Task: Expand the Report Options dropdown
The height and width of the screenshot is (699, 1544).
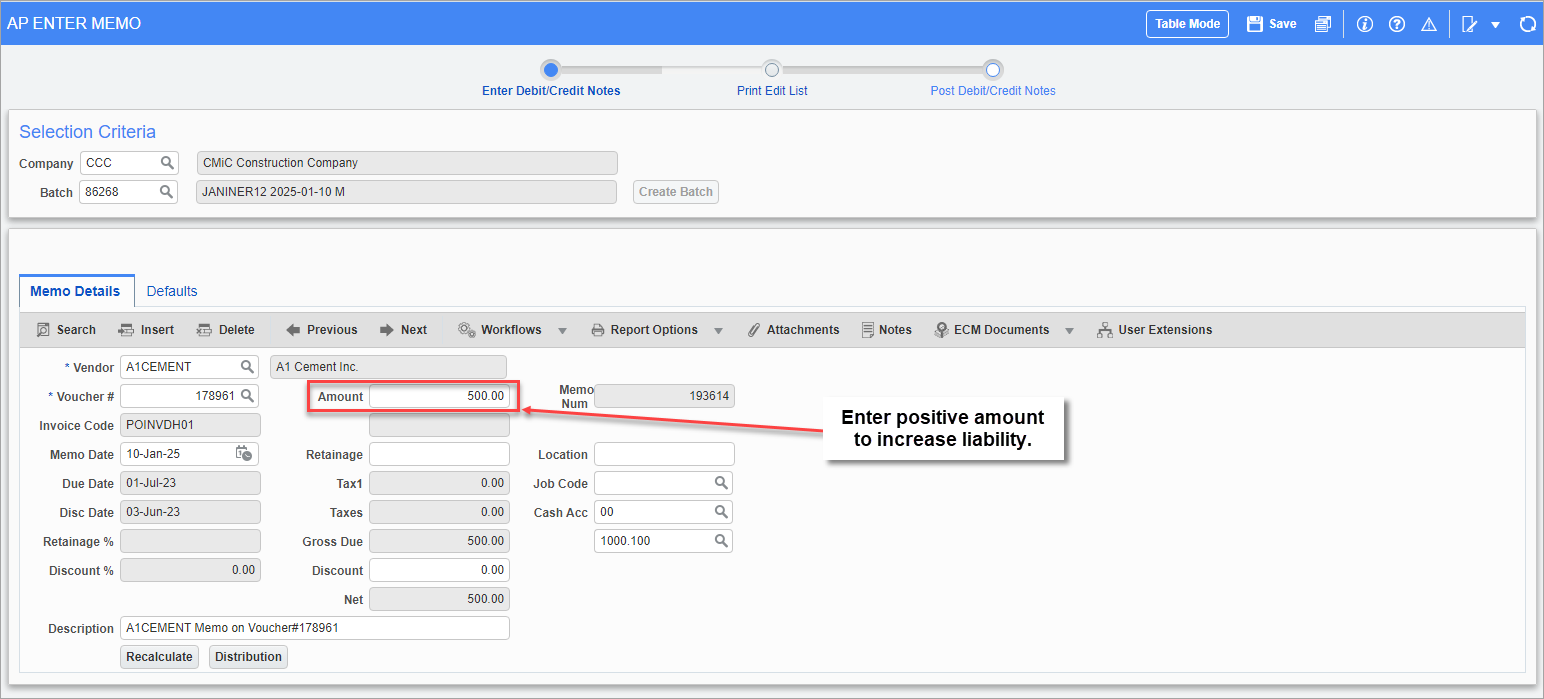Action: 718,331
